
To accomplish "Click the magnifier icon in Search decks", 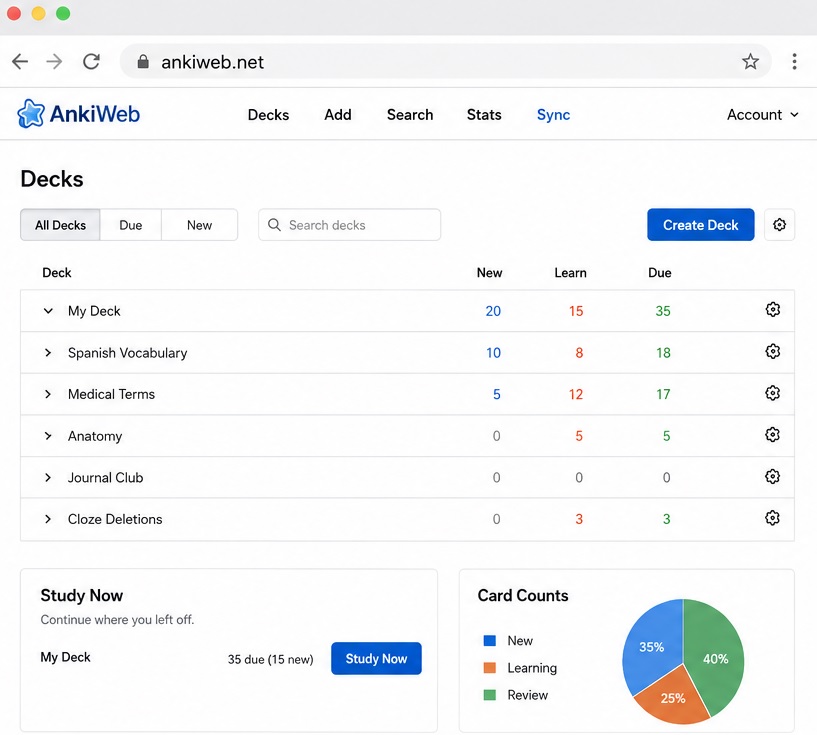I will [274, 225].
